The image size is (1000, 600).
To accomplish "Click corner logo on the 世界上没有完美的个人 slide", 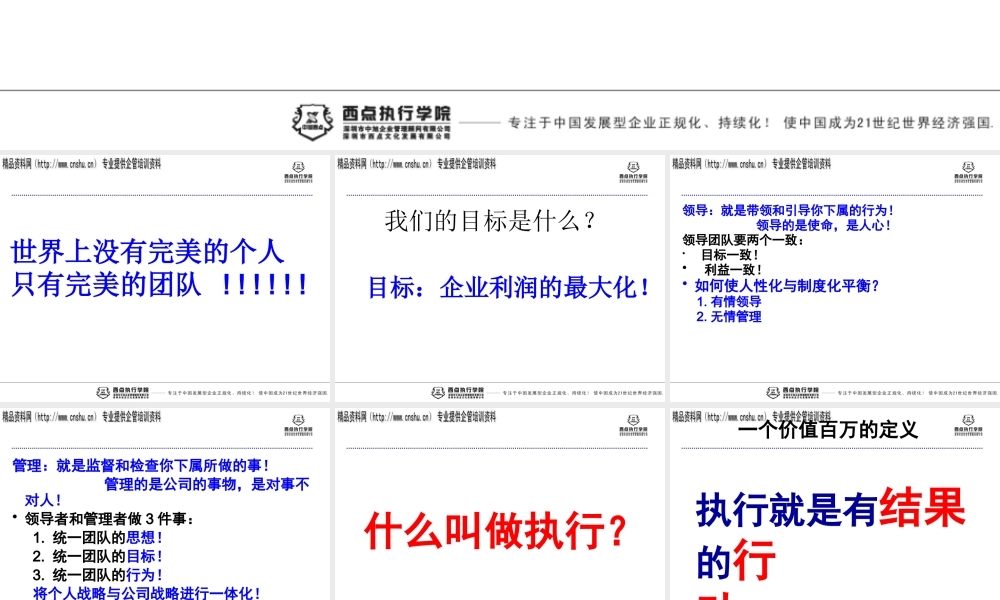I will [298, 172].
